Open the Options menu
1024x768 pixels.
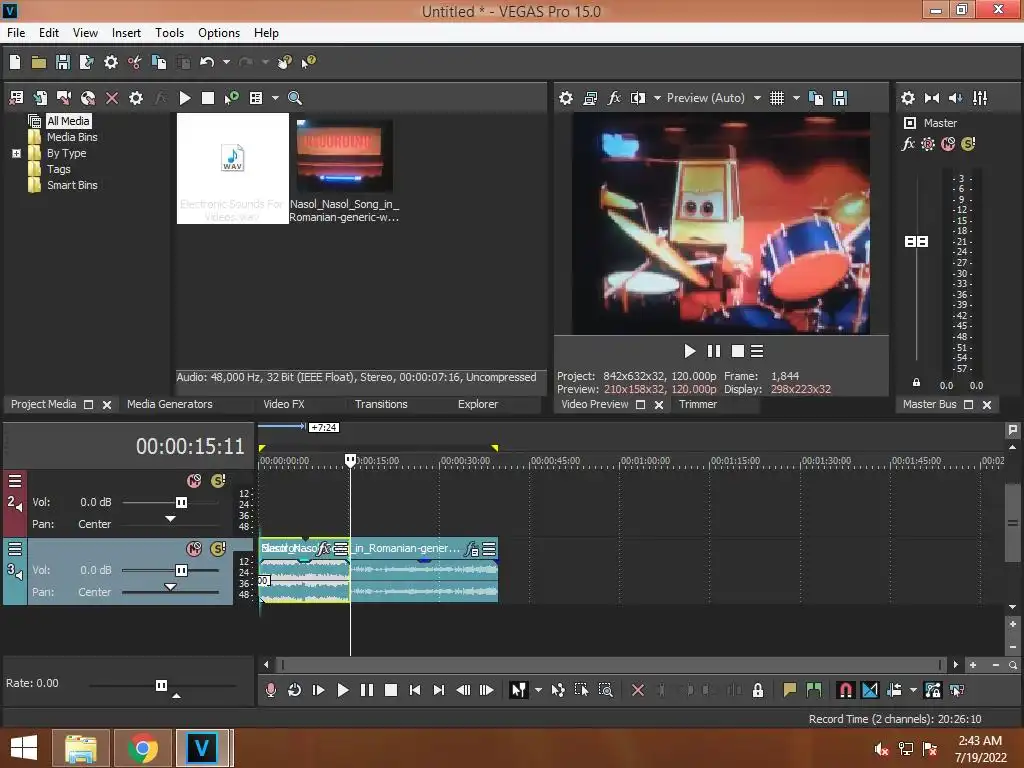219,33
